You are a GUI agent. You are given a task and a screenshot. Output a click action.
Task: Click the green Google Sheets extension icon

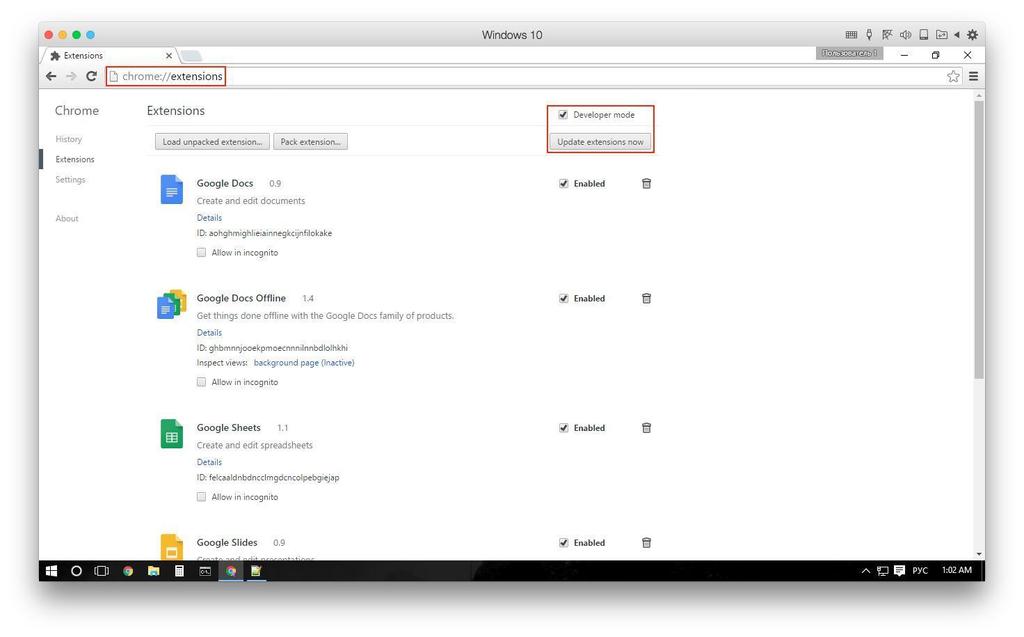point(172,434)
